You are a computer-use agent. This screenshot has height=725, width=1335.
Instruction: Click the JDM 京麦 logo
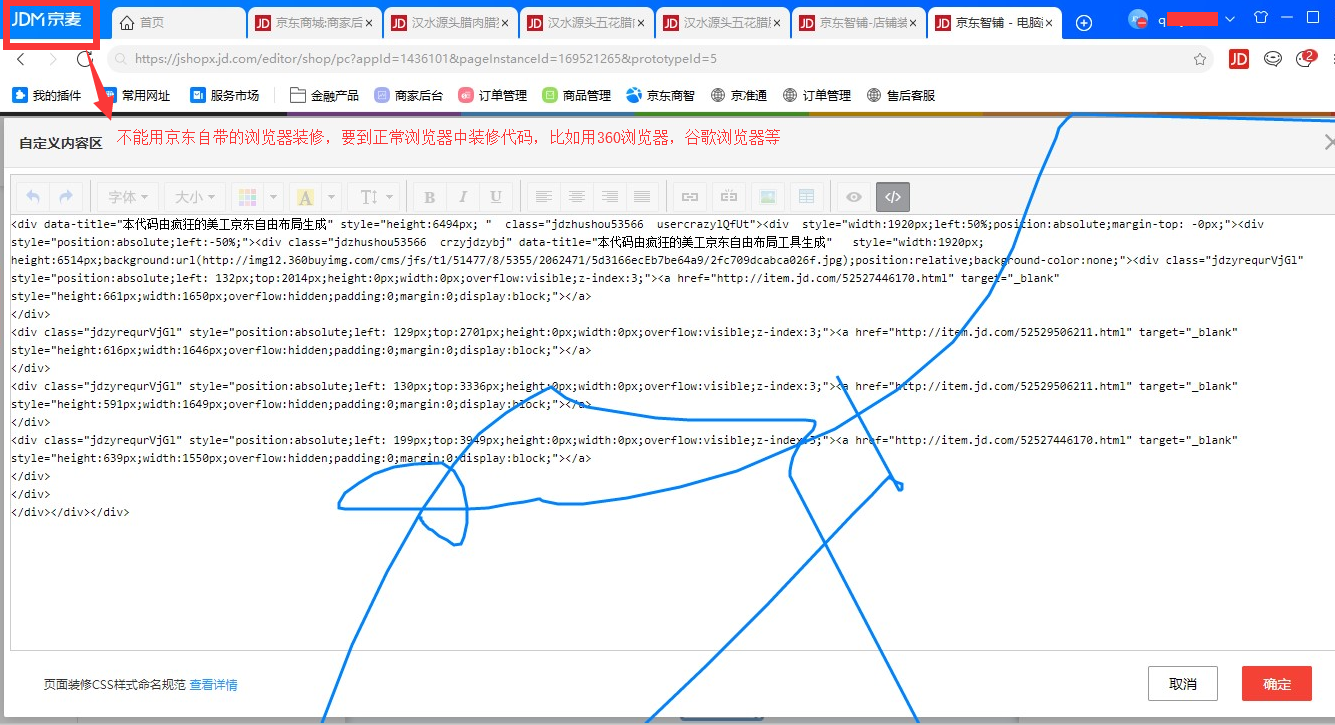point(46,19)
